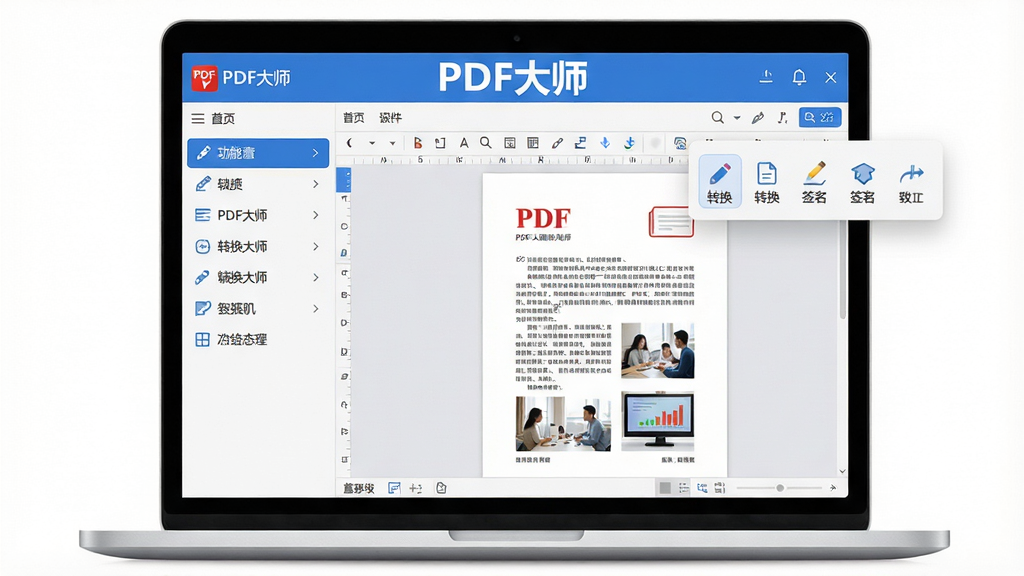Select the letter A text tool
The width and height of the screenshot is (1024, 576).
[x=463, y=142]
